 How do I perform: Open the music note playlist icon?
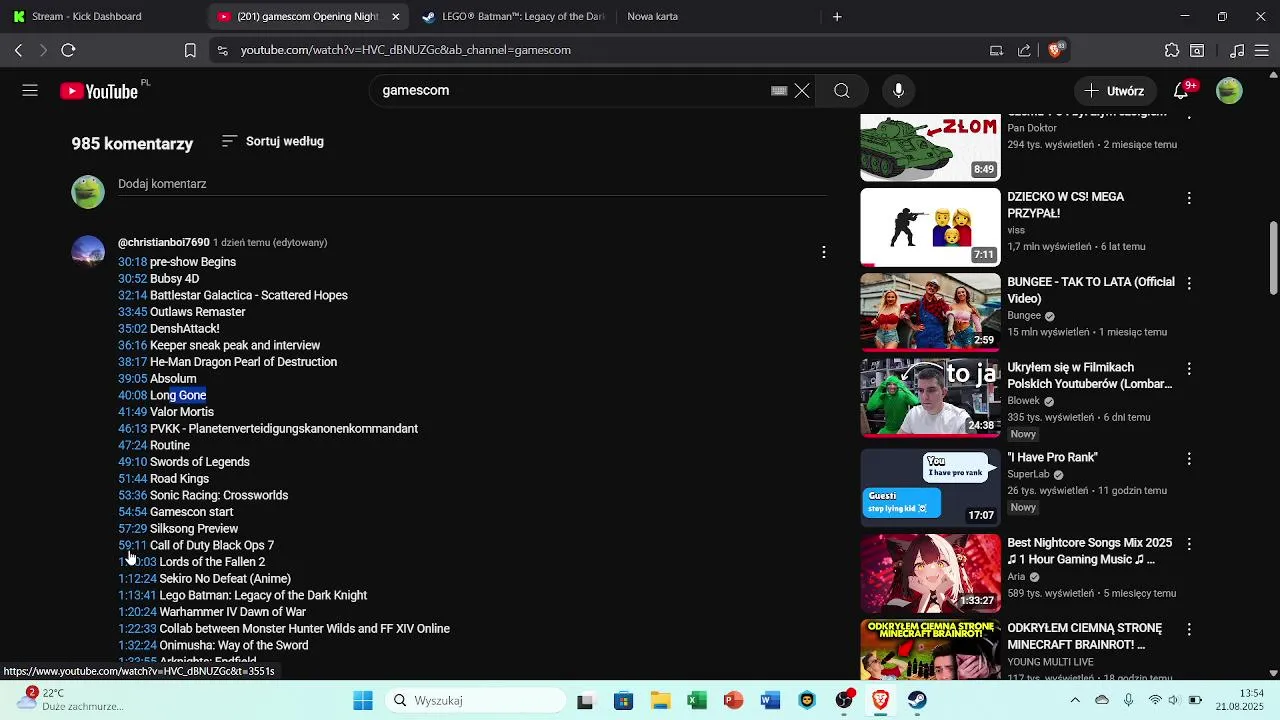1237,50
